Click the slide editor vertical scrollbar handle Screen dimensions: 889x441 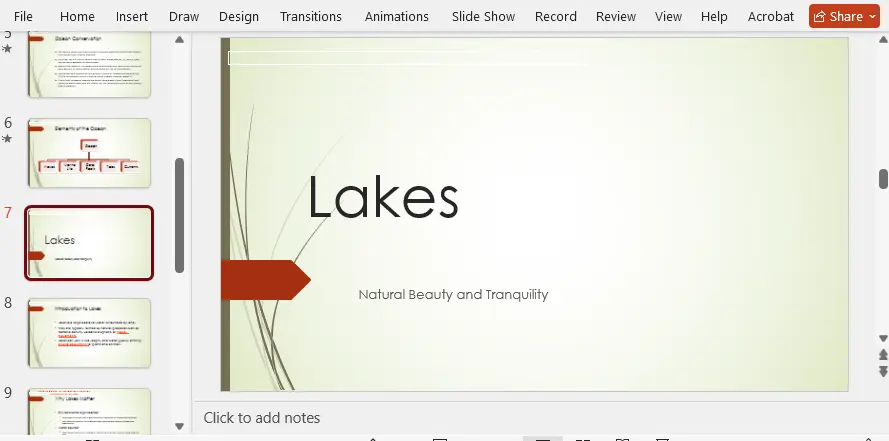[x=883, y=179]
